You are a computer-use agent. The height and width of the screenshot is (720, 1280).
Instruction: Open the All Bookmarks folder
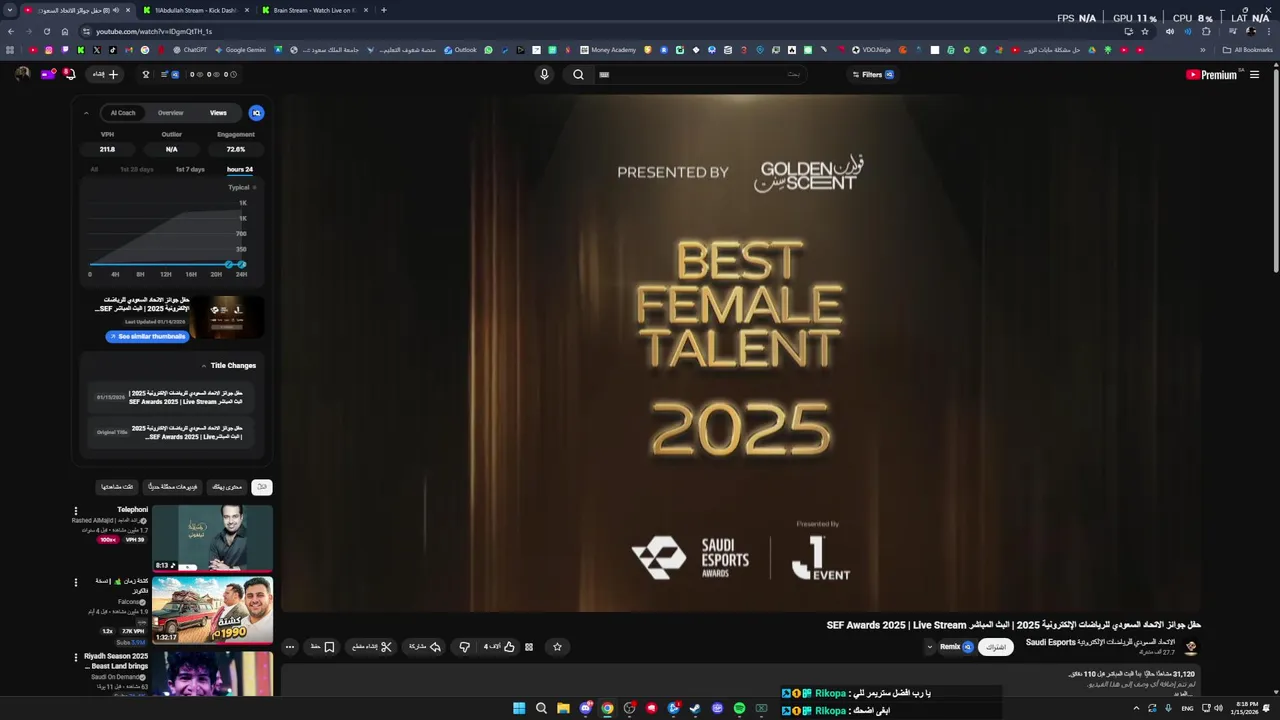coord(1247,50)
